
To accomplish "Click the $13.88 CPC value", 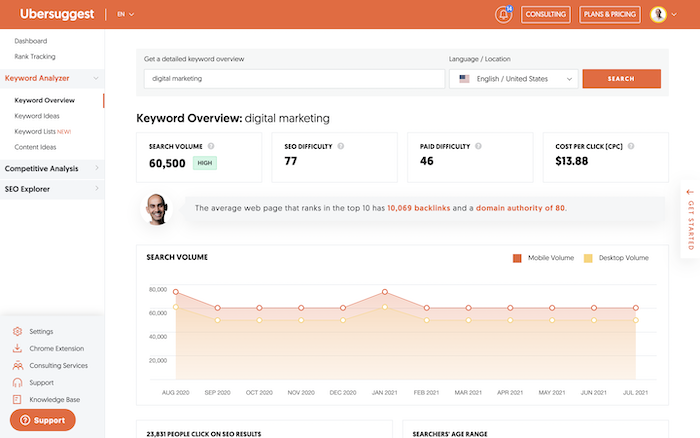I will [x=571, y=161].
